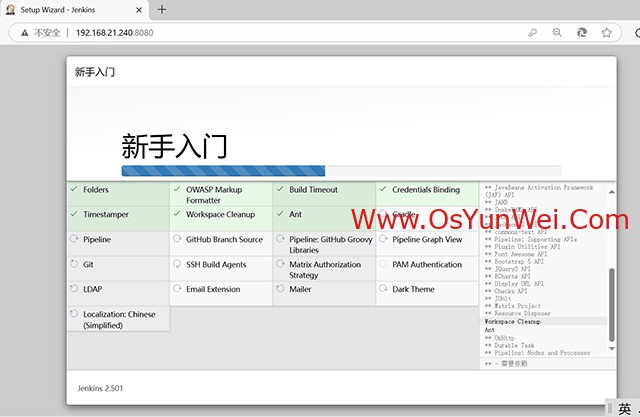The width and height of the screenshot is (640, 417).
Task: Click the Dark Theme spinner icon
Action: 383,288
